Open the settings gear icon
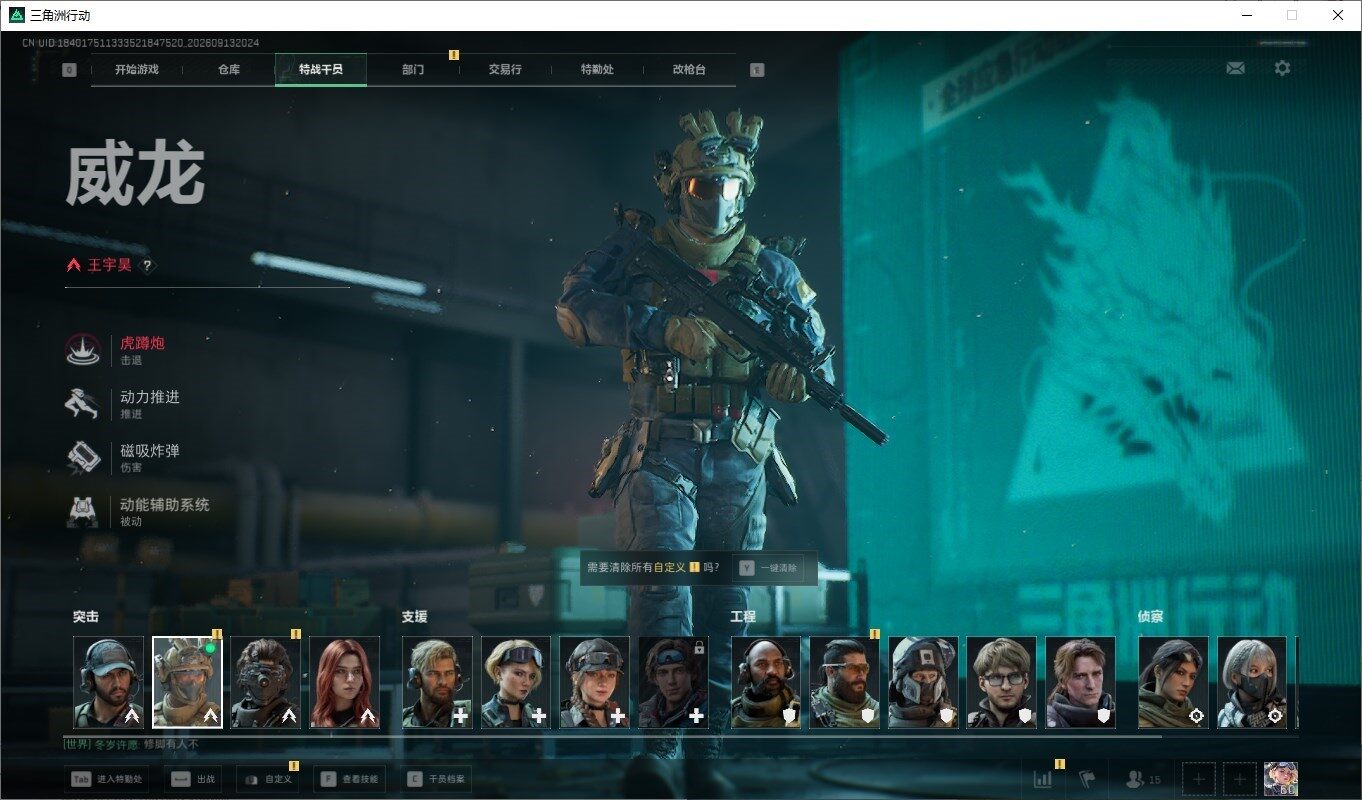 coord(1282,68)
